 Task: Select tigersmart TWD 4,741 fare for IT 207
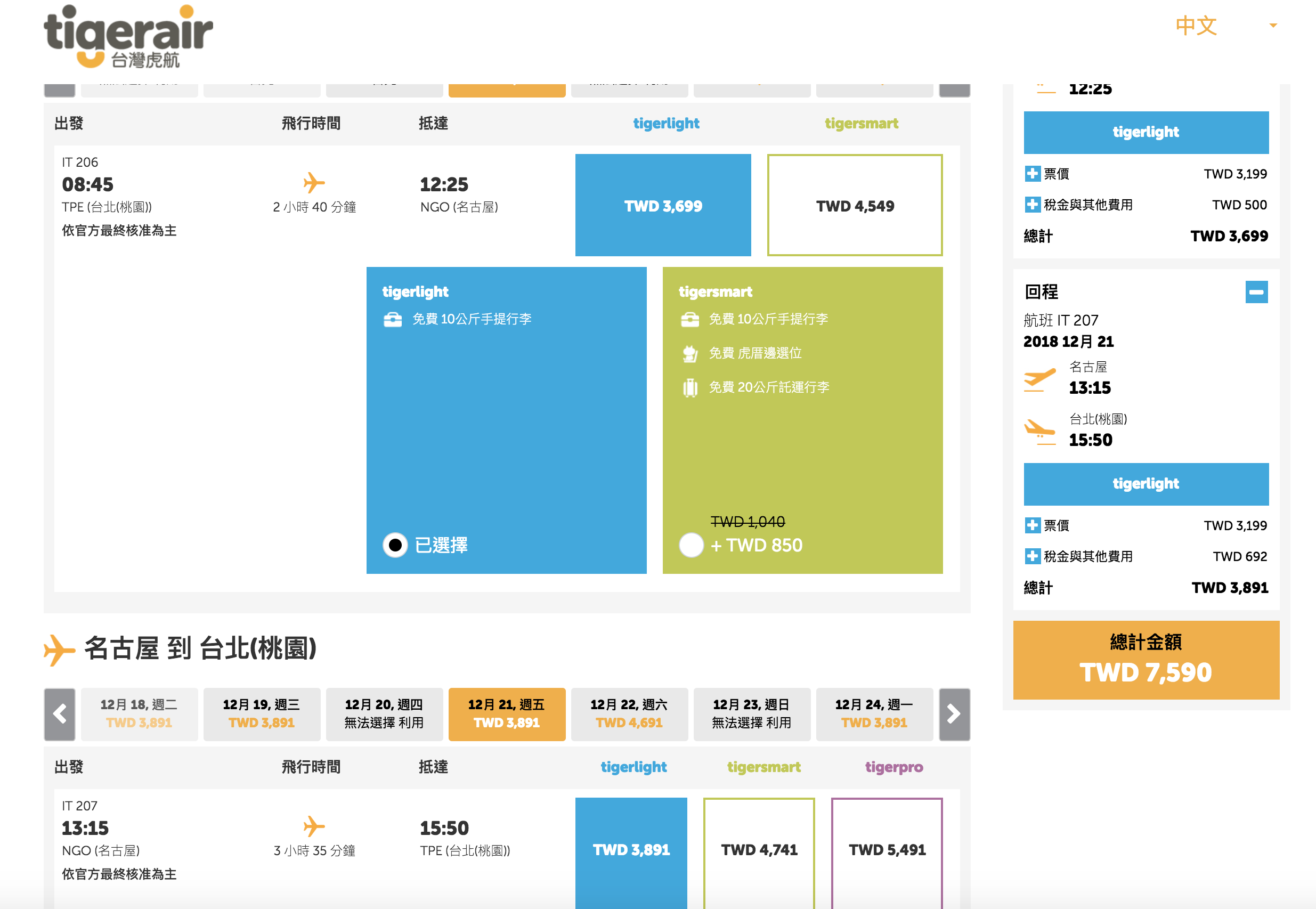coord(759,853)
